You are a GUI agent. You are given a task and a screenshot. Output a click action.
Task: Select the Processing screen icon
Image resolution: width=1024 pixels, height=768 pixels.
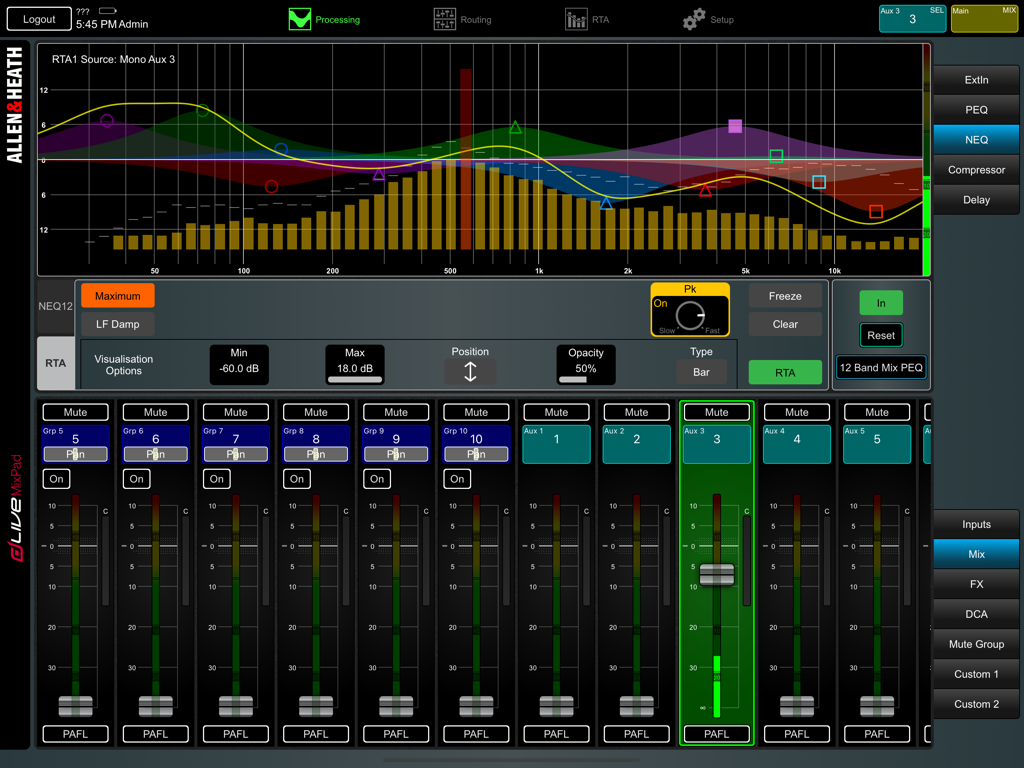click(x=299, y=18)
